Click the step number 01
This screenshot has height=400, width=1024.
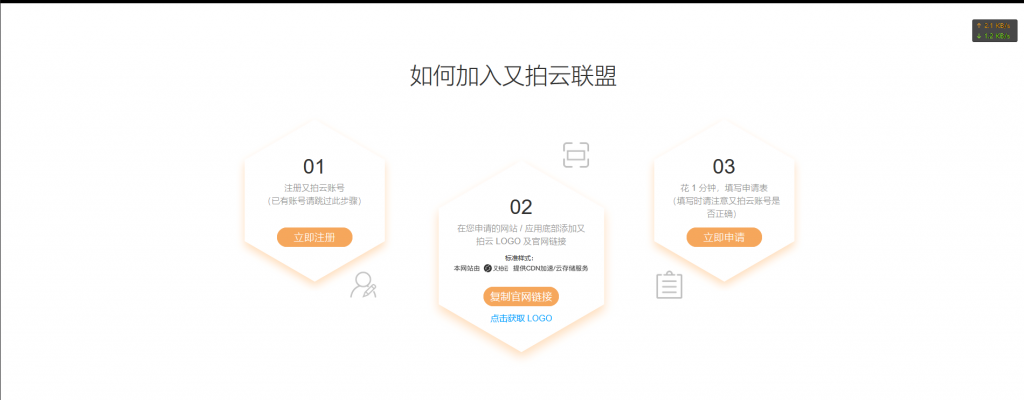[314, 167]
